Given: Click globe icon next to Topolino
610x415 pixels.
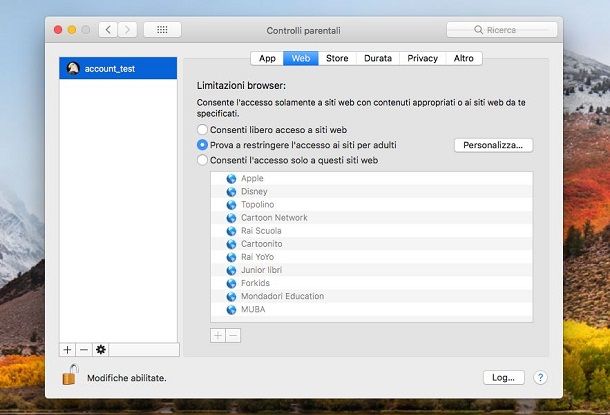Looking at the screenshot, I should pos(231,205).
